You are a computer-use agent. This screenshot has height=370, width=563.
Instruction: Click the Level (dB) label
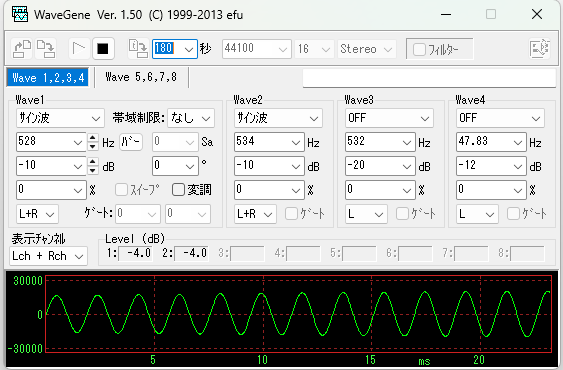tap(135, 239)
